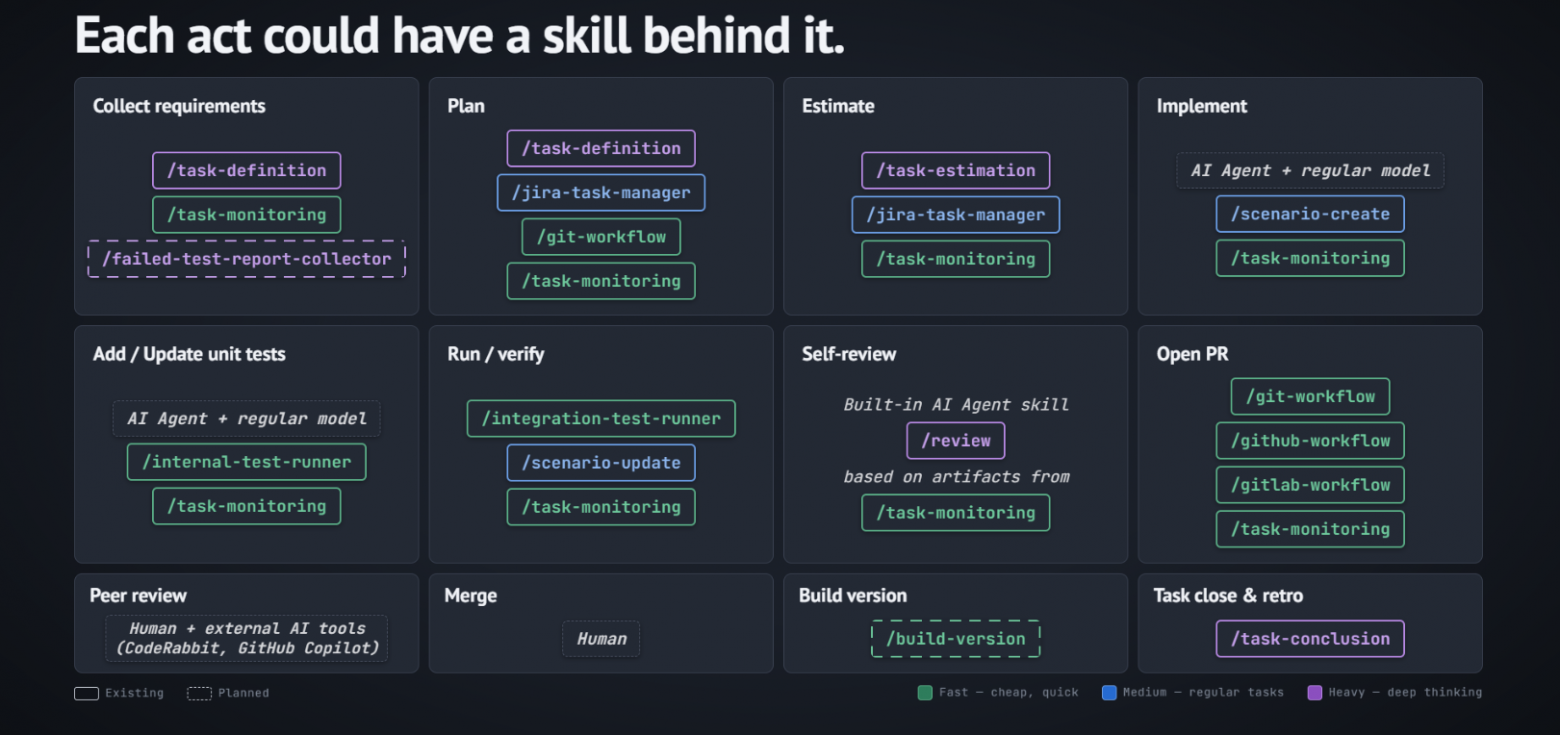This screenshot has height=735, width=1560.
Task: Click /scenario-update skill chip
Action: [601, 463]
